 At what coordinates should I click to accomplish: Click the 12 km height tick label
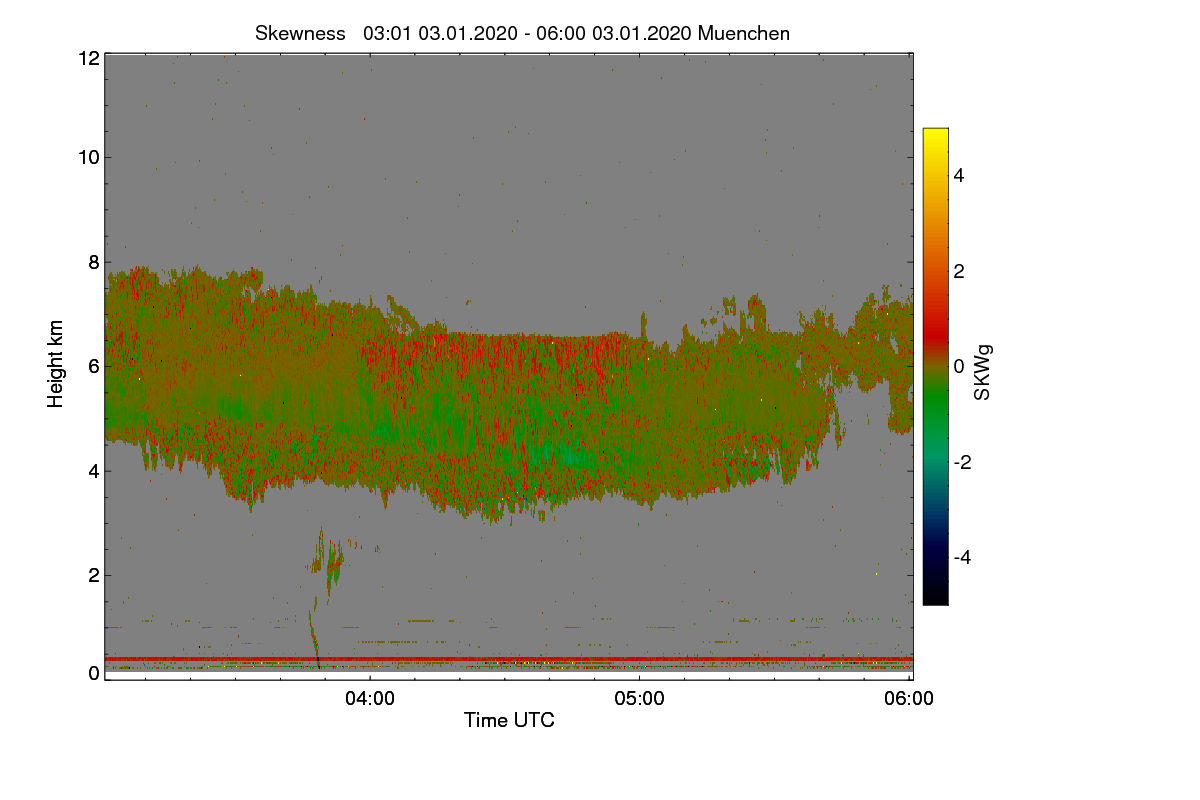(88, 58)
